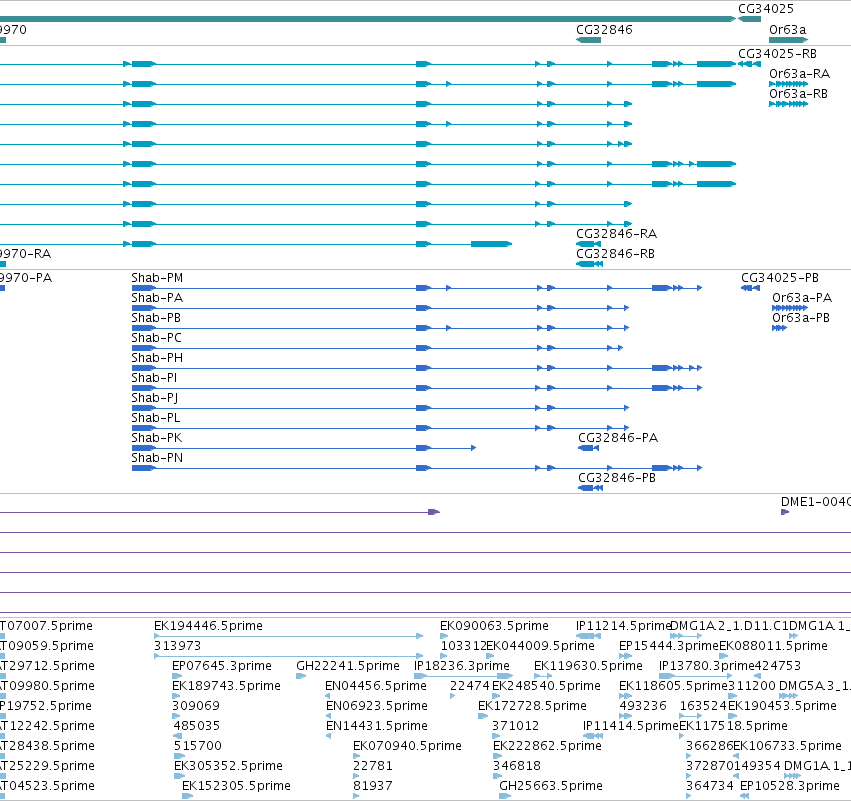
Task: Select the Or63a gene label
Action: [787, 30]
